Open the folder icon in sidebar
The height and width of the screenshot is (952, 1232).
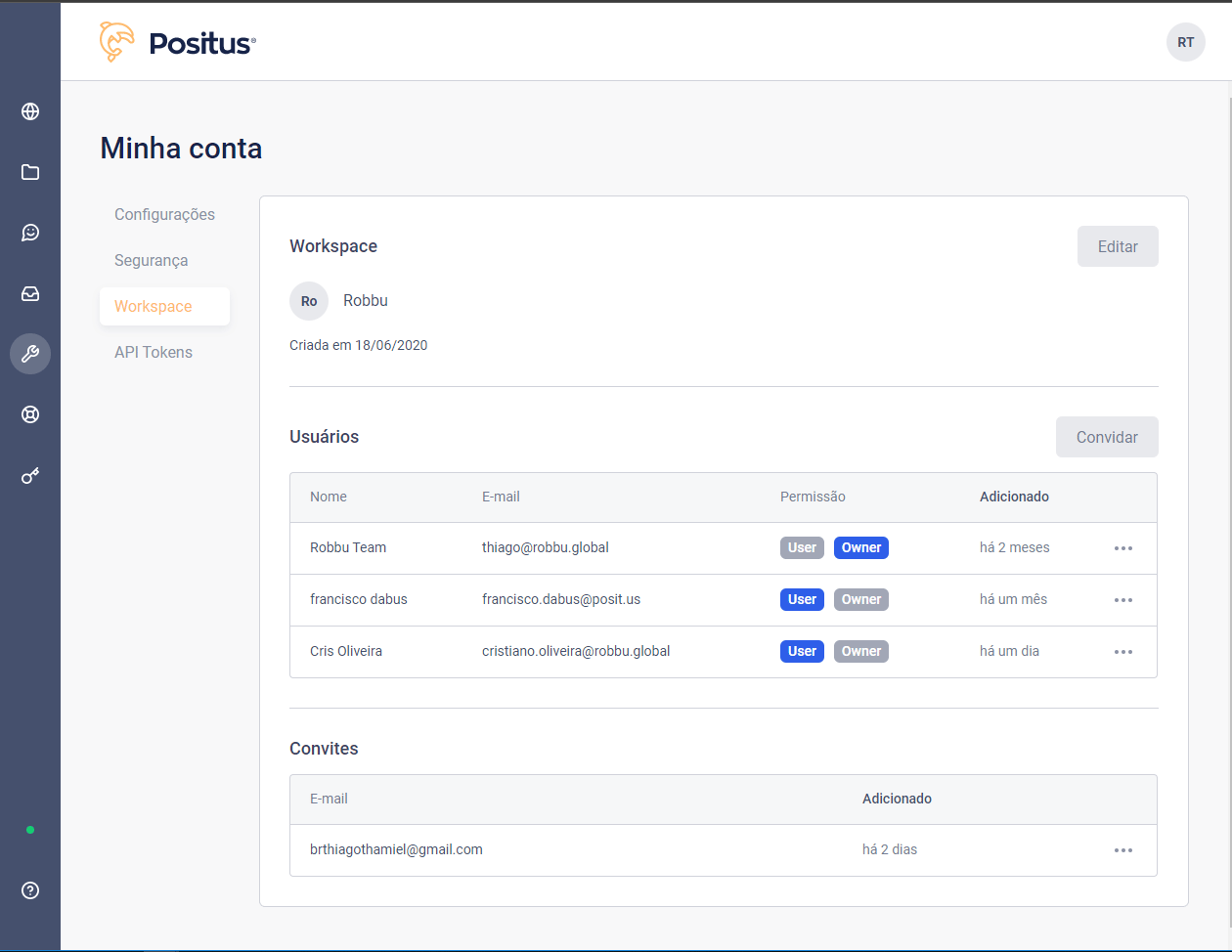click(x=30, y=172)
